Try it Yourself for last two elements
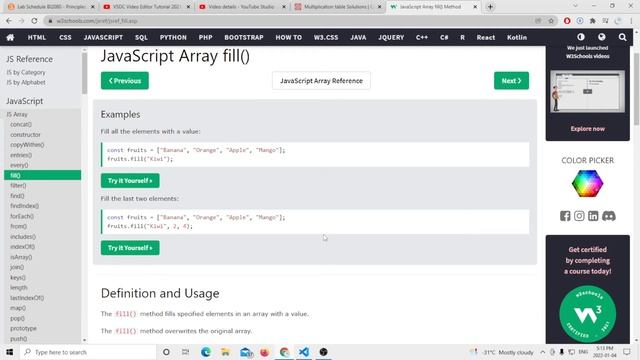The image size is (640, 360). coord(130,248)
